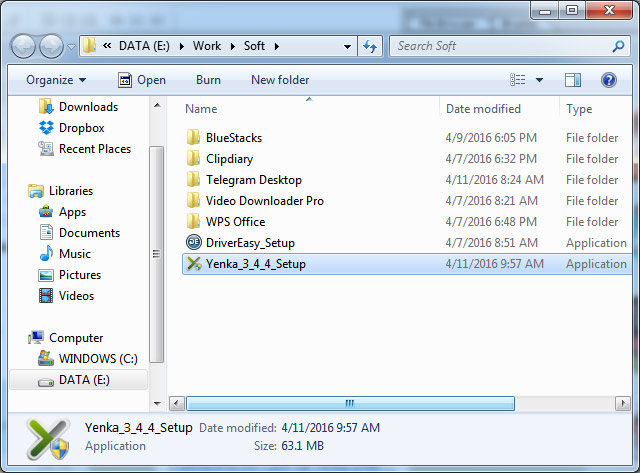The image size is (640, 473).
Task: Click the navigation pane vertical scrollbar thumb
Action: [156, 254]
